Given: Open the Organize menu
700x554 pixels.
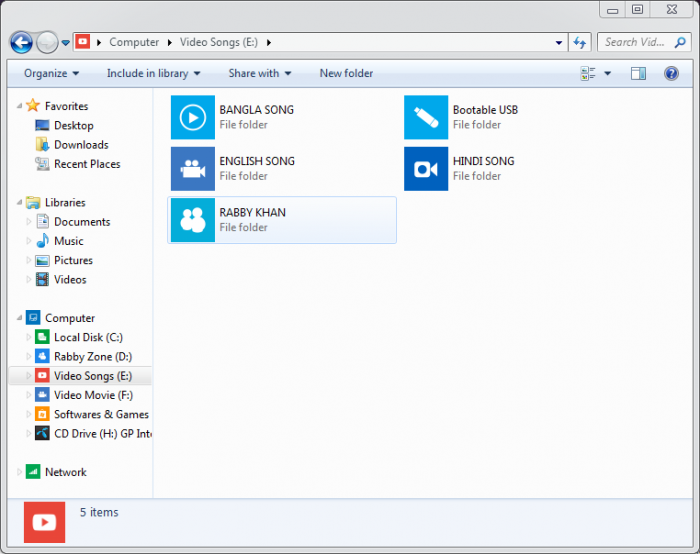Looking at the screenshot, I should pos(51,73).
